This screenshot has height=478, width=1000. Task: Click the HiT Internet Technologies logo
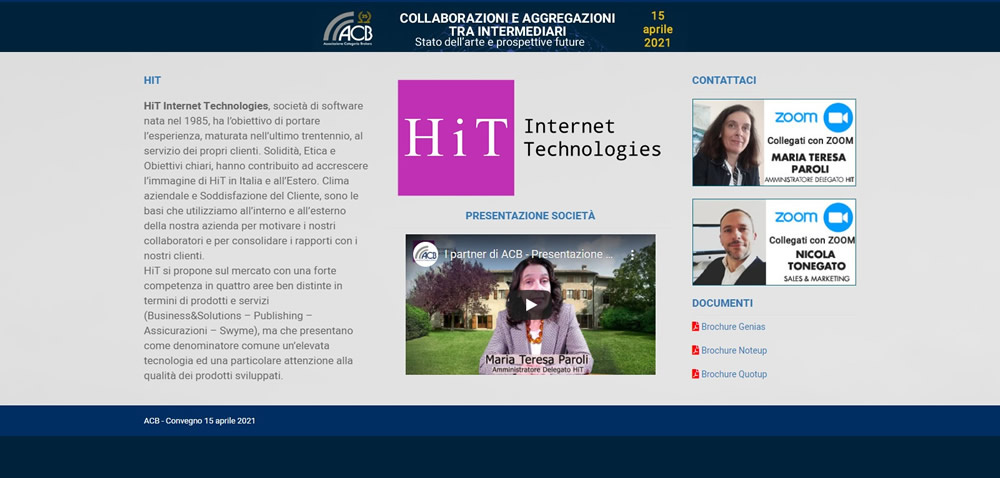[529, 138]
